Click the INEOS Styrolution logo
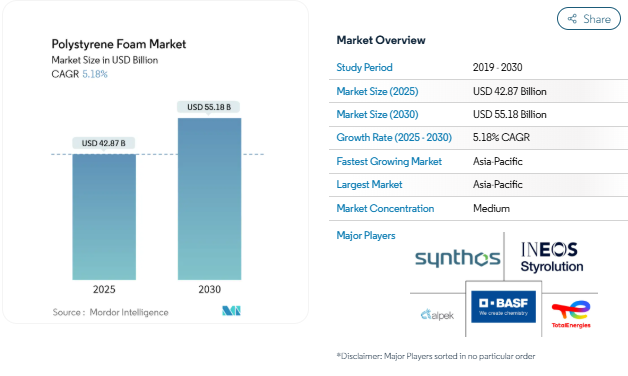 pos(552,257)
